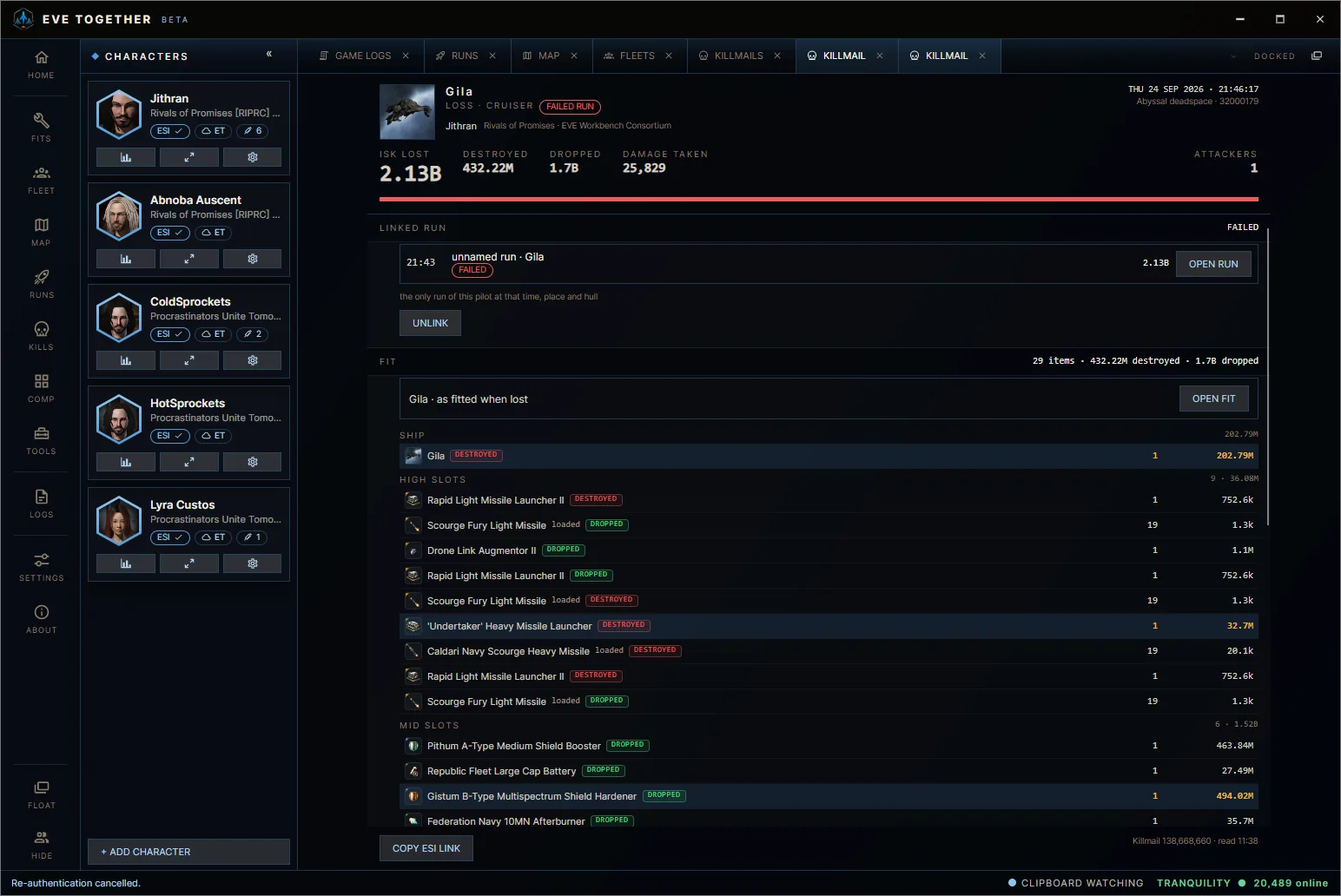
Task: Toggle ESI badge for ColdSprockets
Action: [170, 334]
